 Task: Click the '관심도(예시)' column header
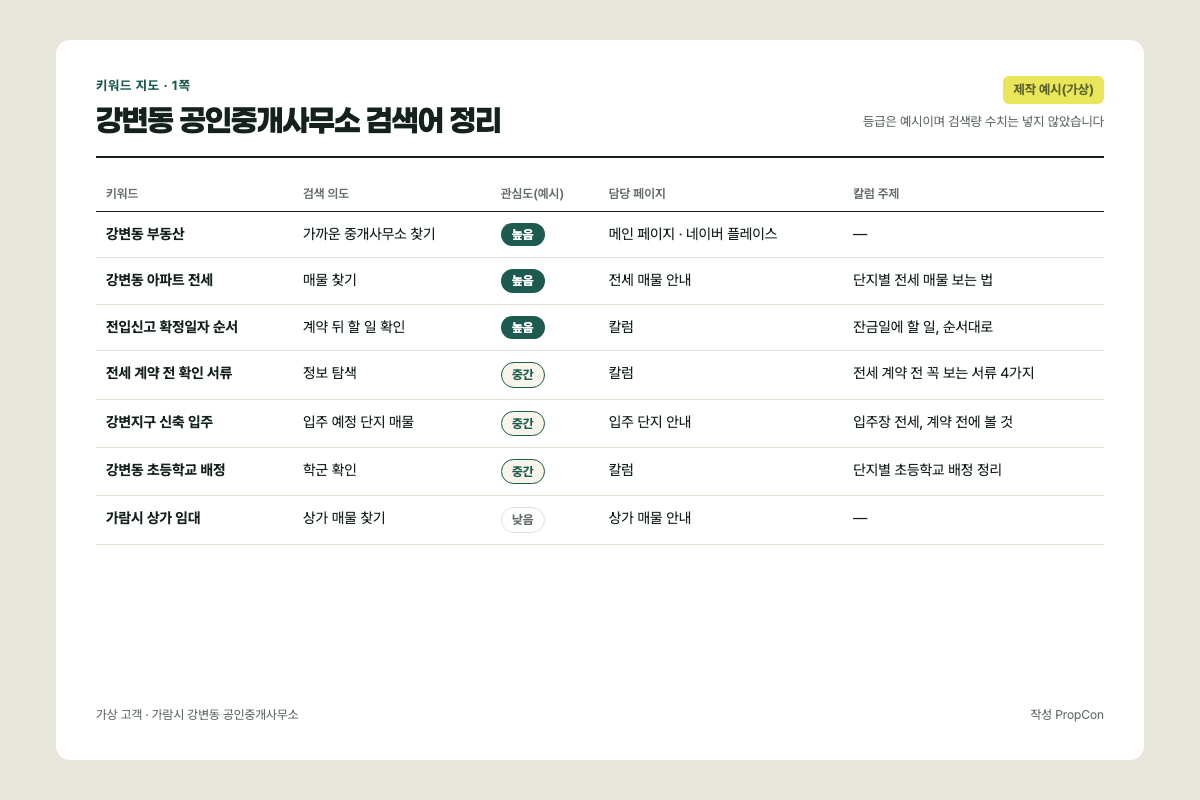pyautogui.click(x=532, y=194)
